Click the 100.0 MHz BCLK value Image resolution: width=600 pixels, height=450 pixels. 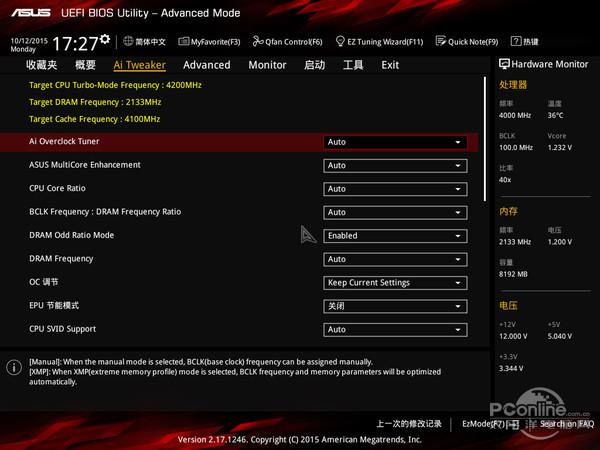pos(516,147)
